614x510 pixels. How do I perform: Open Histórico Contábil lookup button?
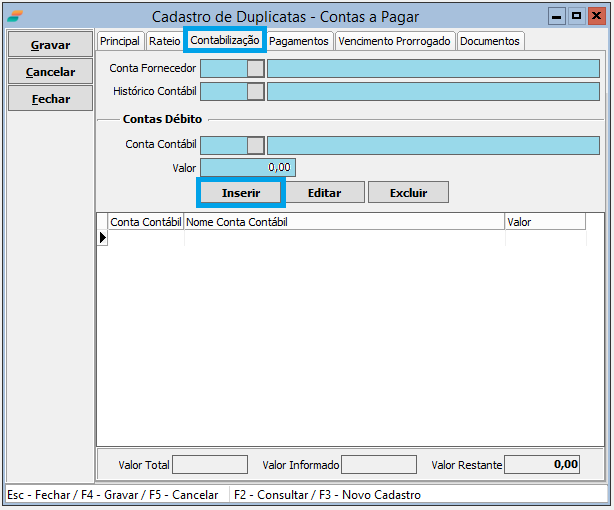pos(256,91)
